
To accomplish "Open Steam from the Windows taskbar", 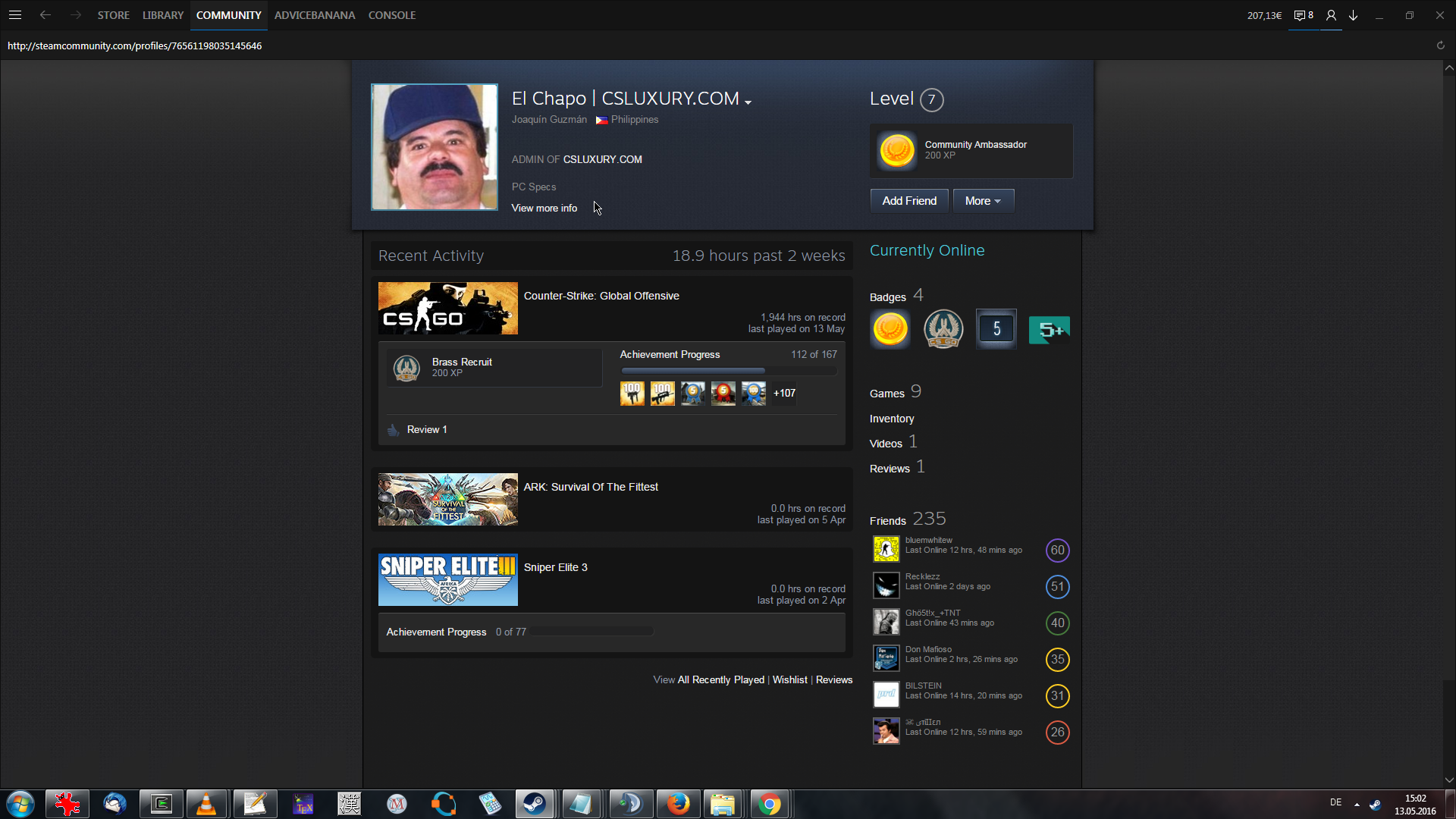I will [x=535, y=804].
